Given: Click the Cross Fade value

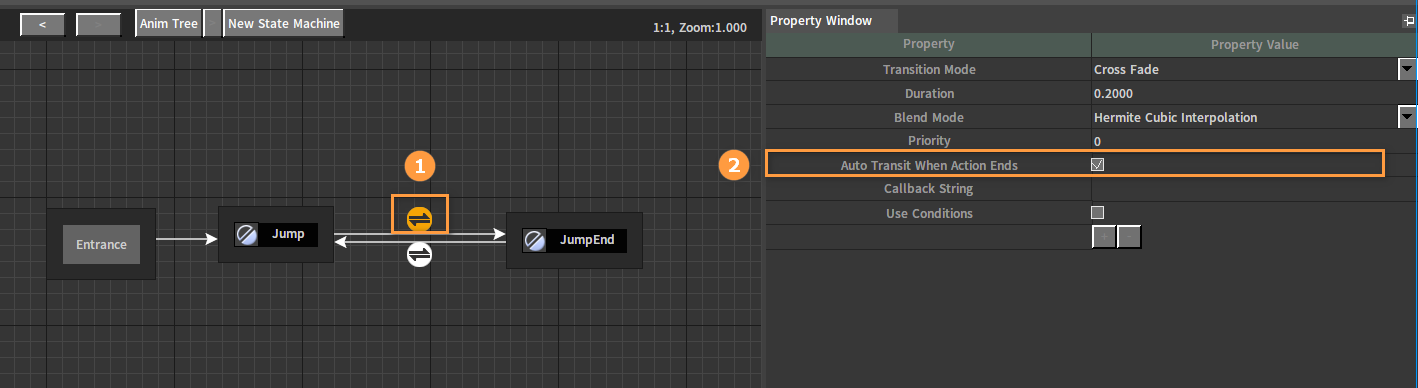Looking at the screenshot, I should [1126, 70].
